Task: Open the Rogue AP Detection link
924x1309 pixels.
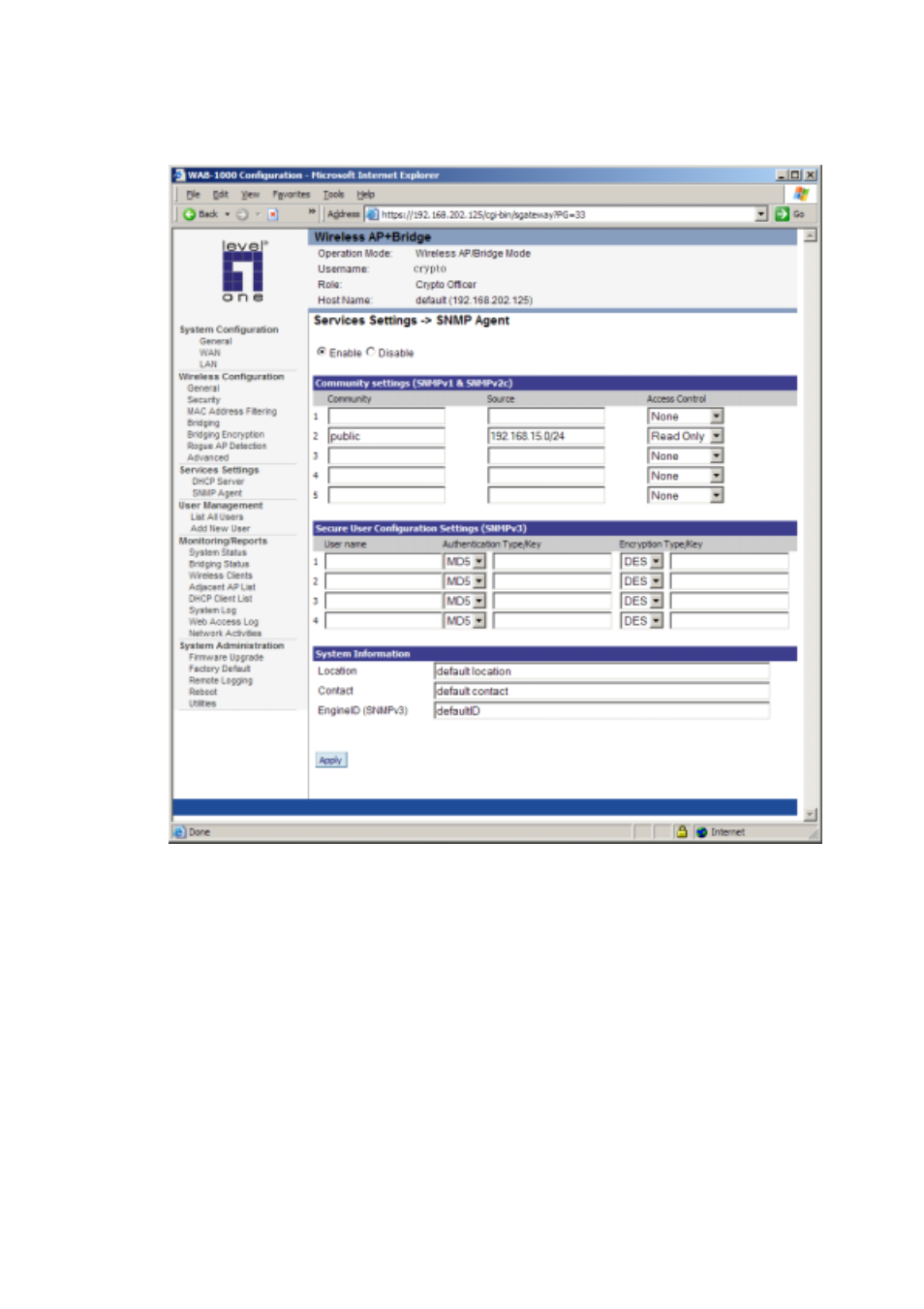Action: click(227, 447)
